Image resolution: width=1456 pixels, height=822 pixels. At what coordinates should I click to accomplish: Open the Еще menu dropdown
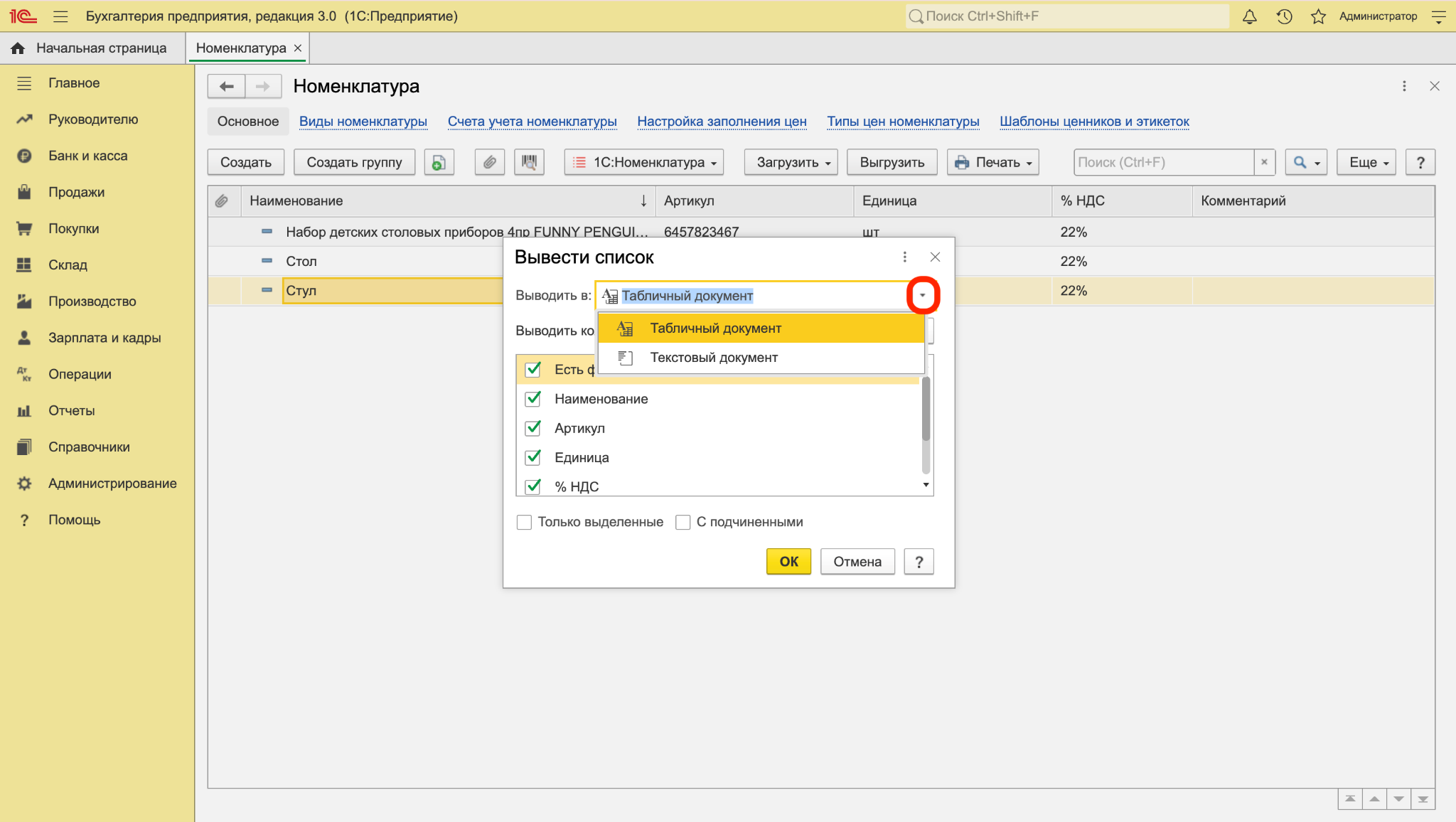pyautogui.click(x=1366, y=162)
